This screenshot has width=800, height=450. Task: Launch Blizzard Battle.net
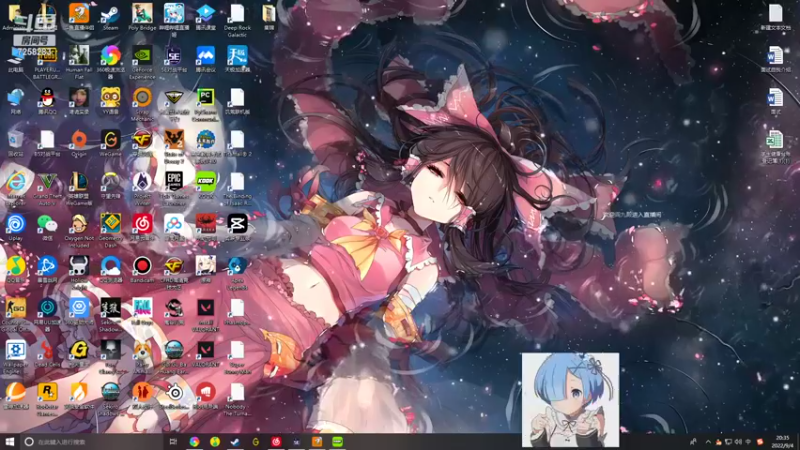[47, 269]
